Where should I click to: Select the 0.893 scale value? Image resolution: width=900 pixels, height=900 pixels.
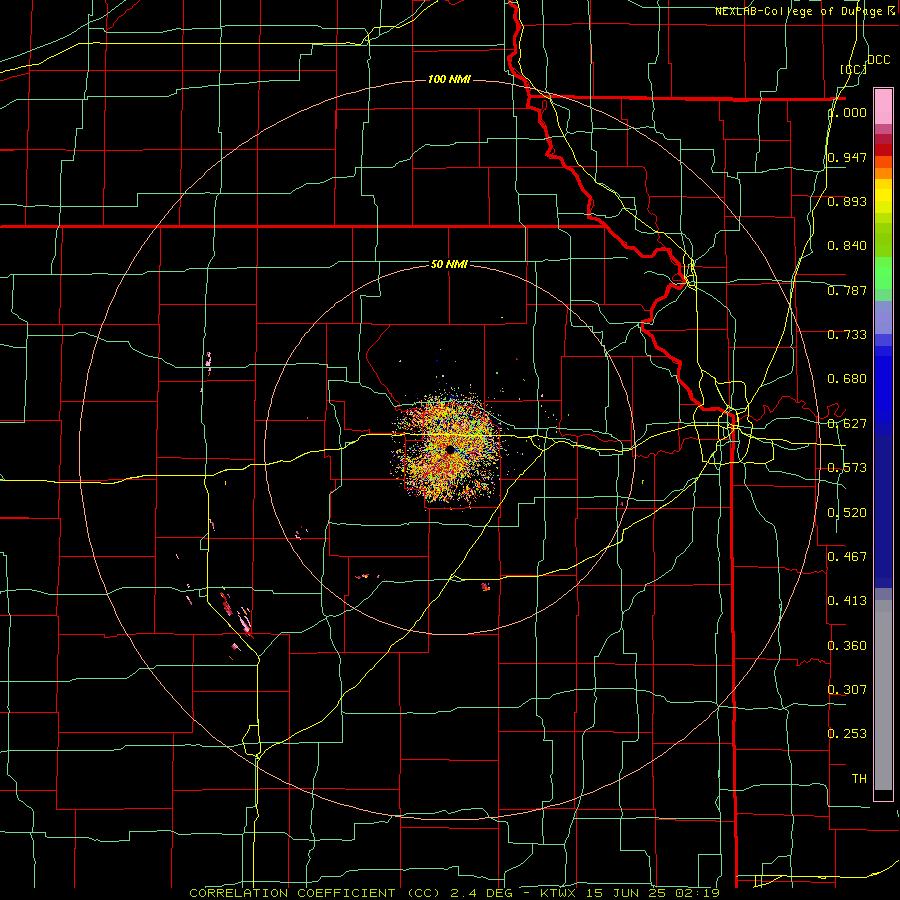tap(847, 201)
